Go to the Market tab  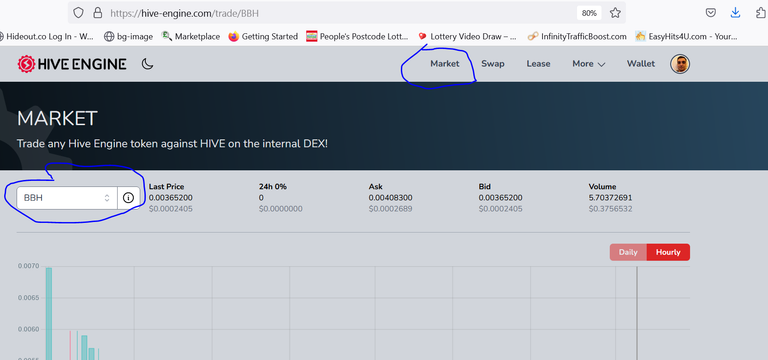[x=445, y=64]
